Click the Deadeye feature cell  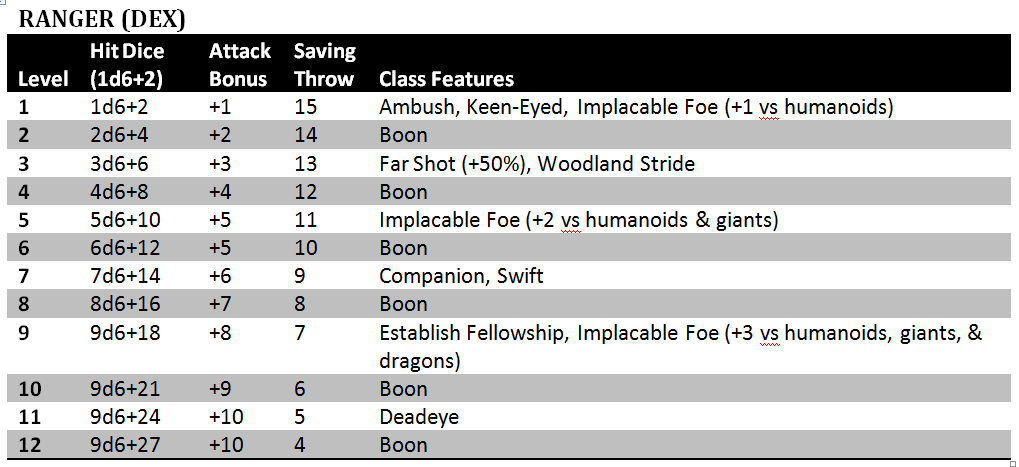click(419, 417)
